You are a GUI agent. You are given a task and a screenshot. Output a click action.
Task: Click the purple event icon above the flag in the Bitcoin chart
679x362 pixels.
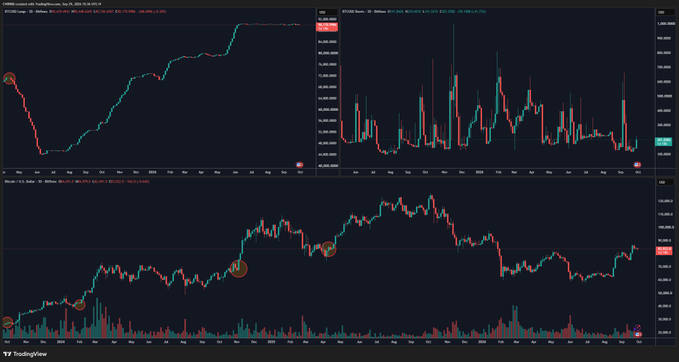(637, 328)
